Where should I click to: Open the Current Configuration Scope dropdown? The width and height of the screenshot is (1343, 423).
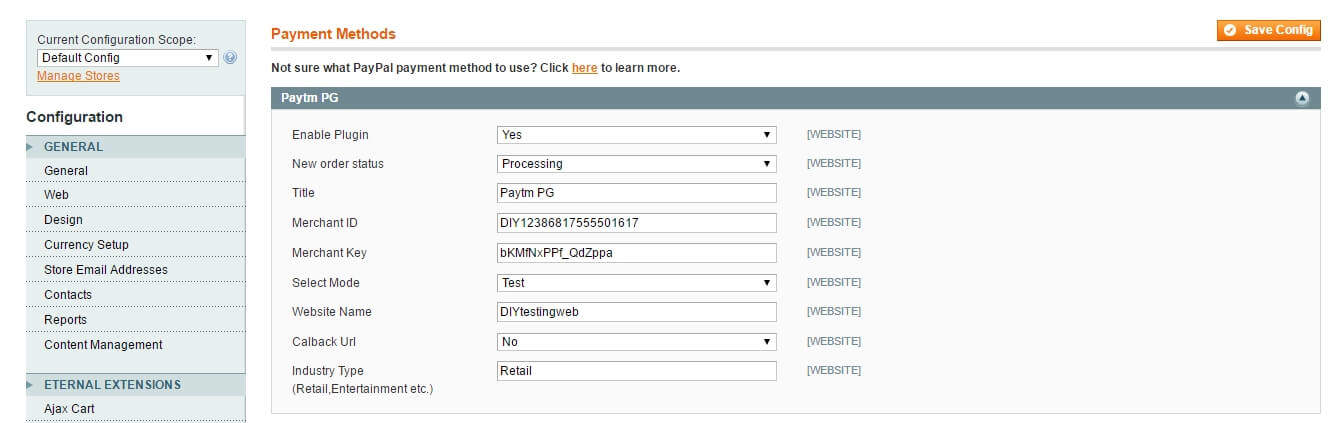click(x=127, y=58)
